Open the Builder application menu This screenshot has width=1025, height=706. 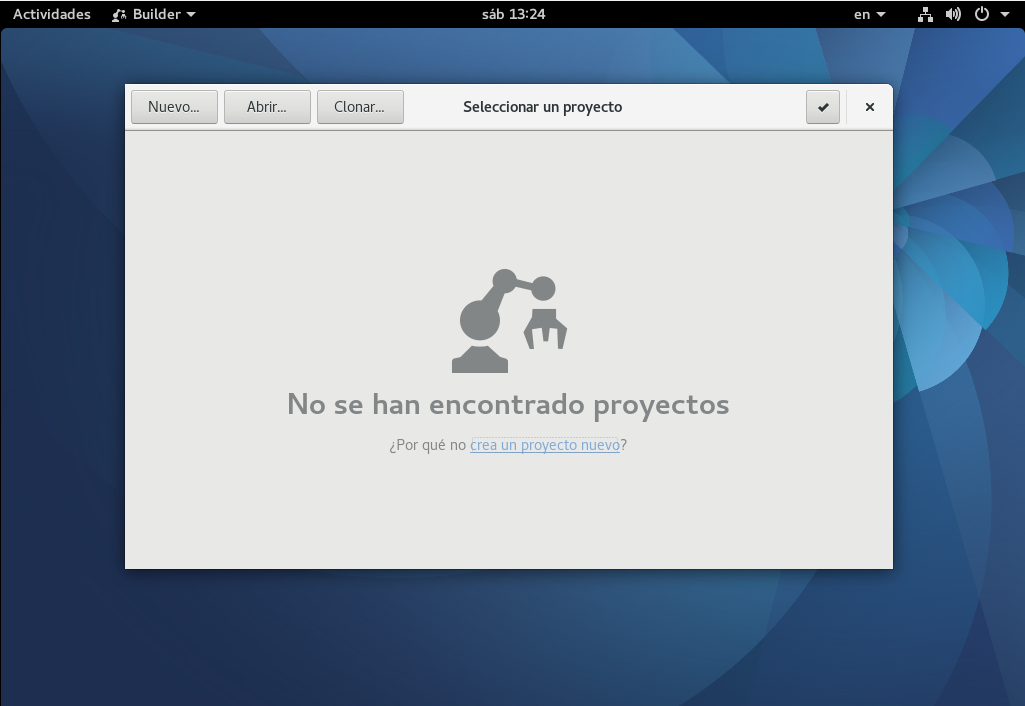pos(154,14)
